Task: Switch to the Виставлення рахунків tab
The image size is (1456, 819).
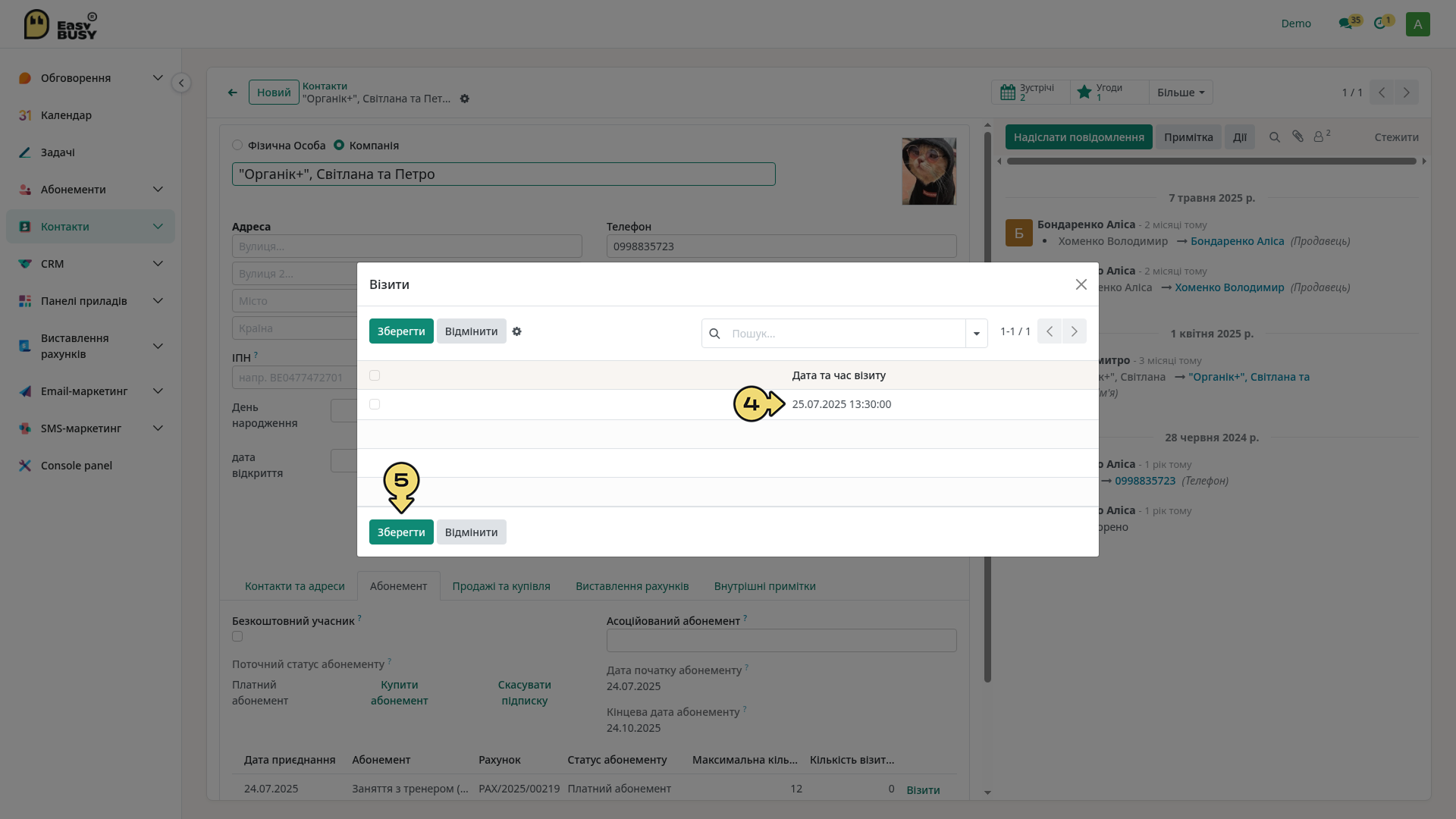Action: (x=632, y=586)
